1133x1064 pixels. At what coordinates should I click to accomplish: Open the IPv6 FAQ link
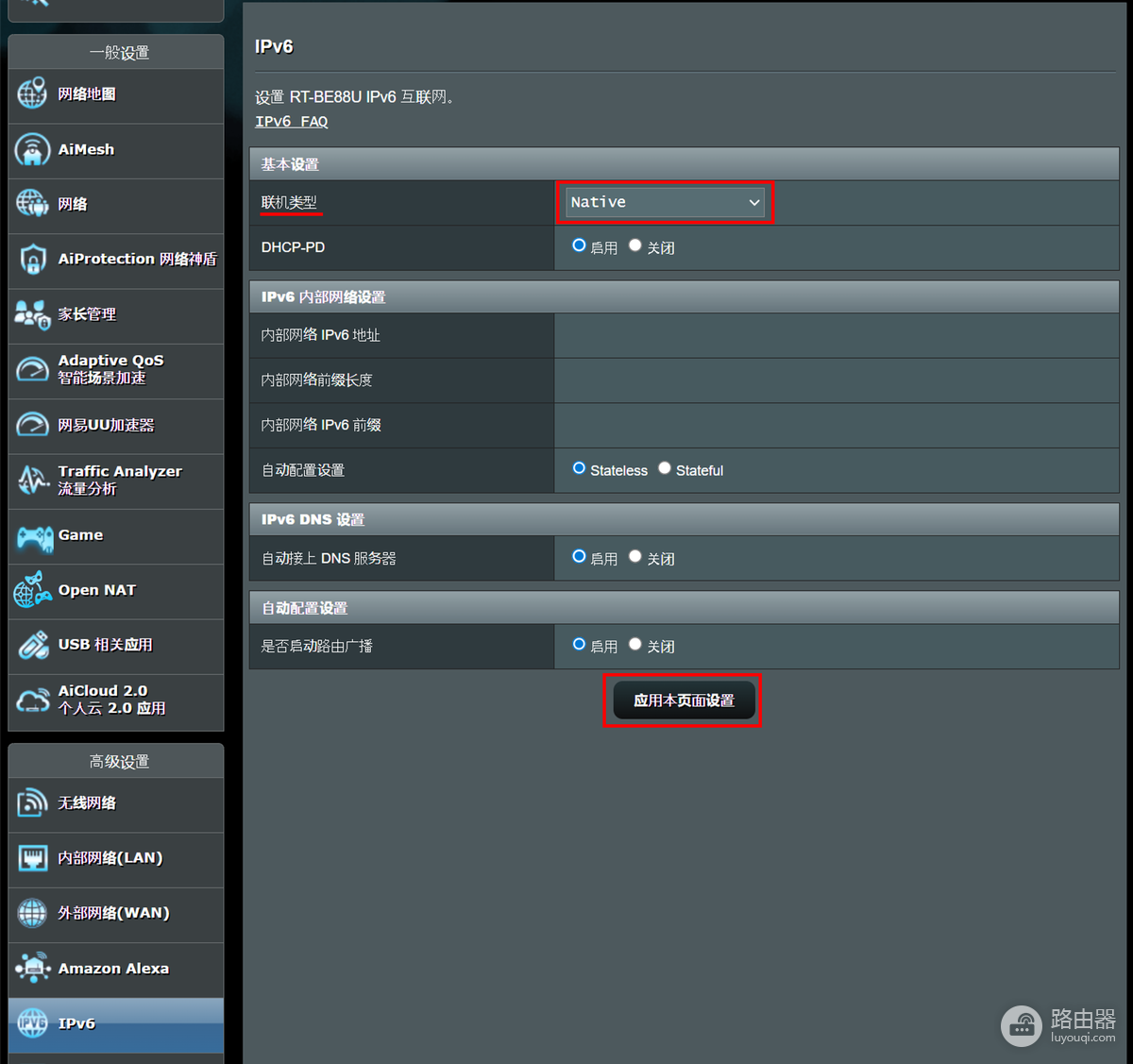(x=292, y=122)
